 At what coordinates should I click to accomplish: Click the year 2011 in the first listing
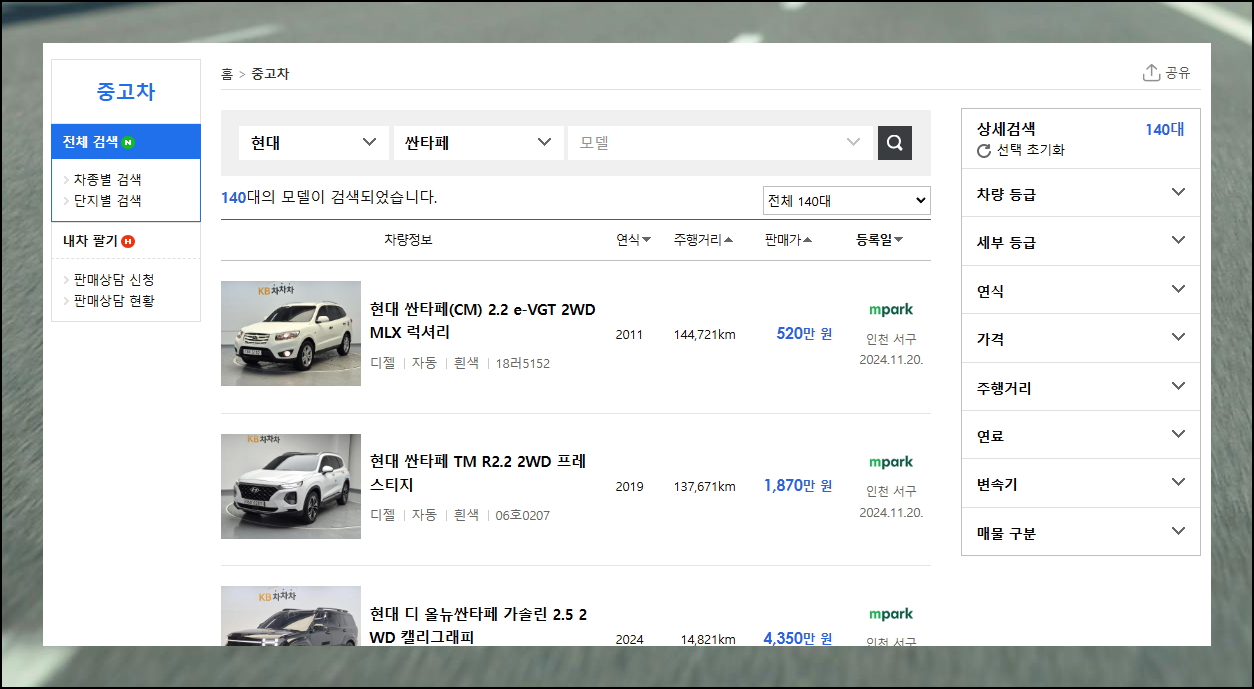630,334
